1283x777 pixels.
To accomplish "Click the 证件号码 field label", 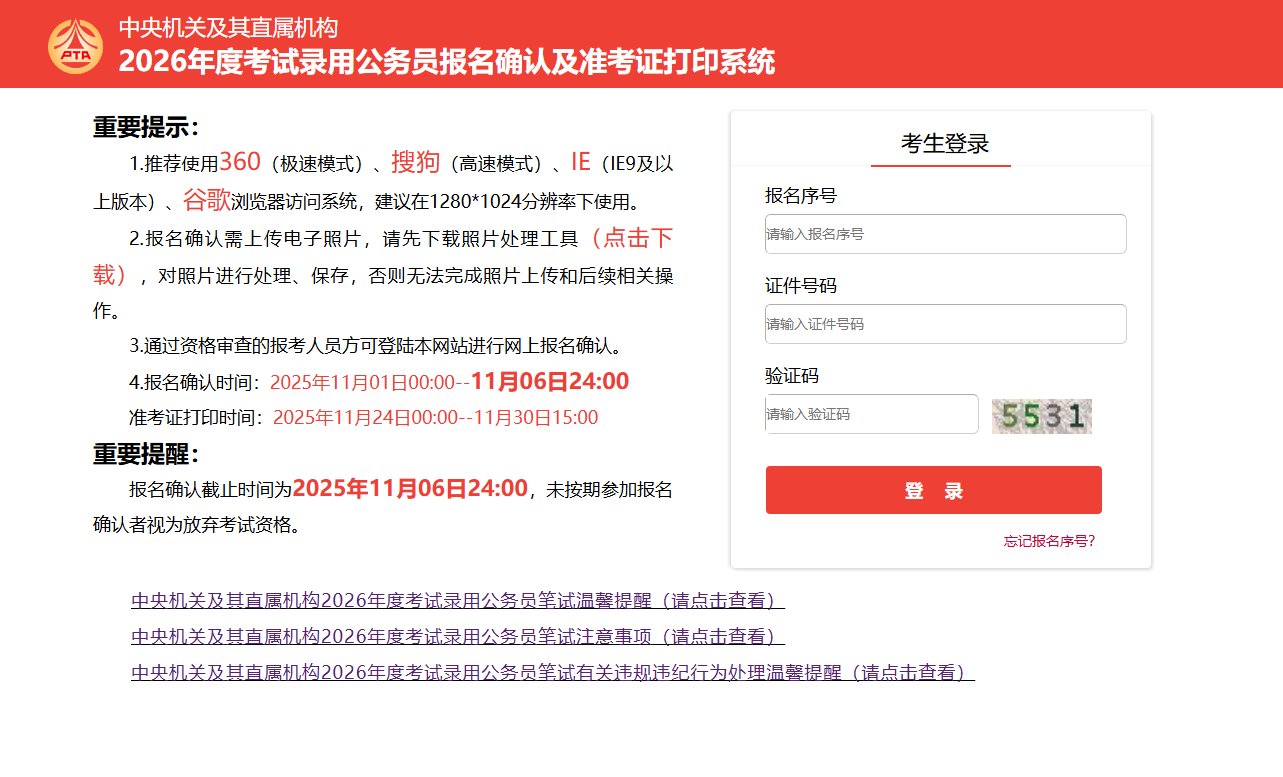I will [x=801, y=286].
